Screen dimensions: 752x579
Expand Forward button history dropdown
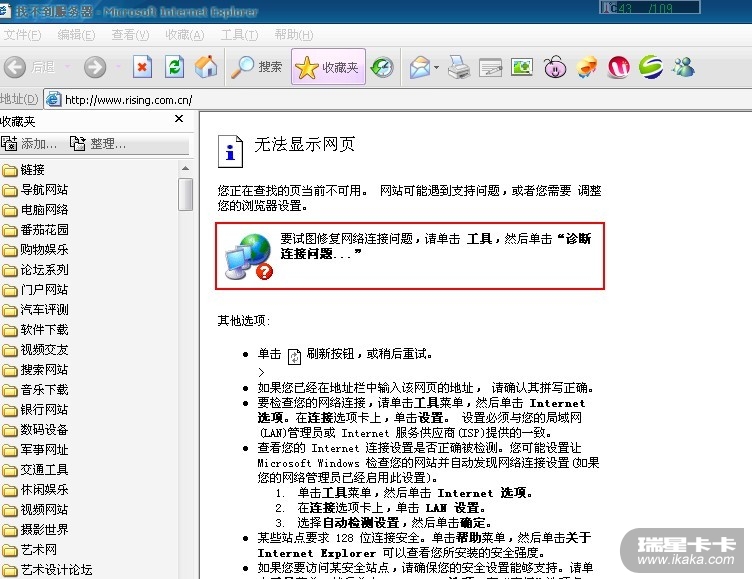pos(118,67)
